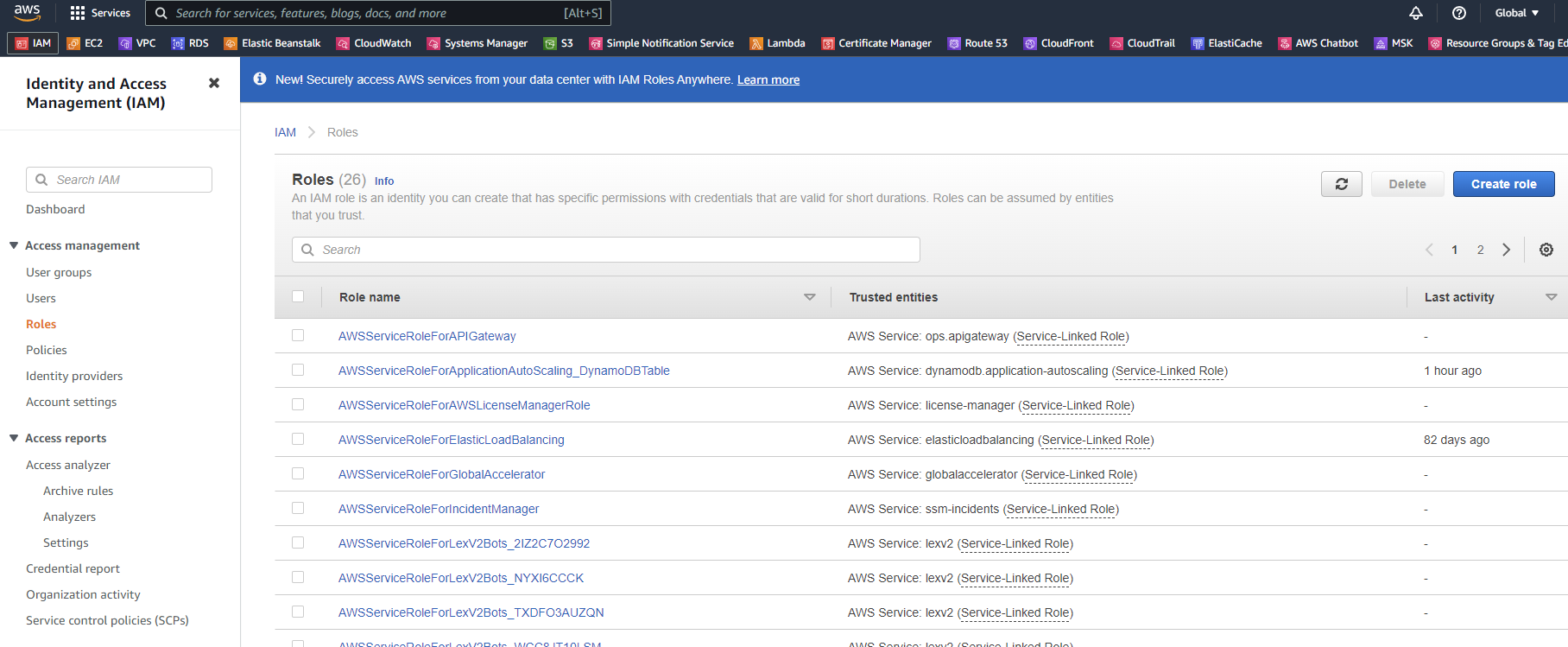Screen dimensions: 1568x647
Task: Open Policies in sidebar
Action: point(47,350)
